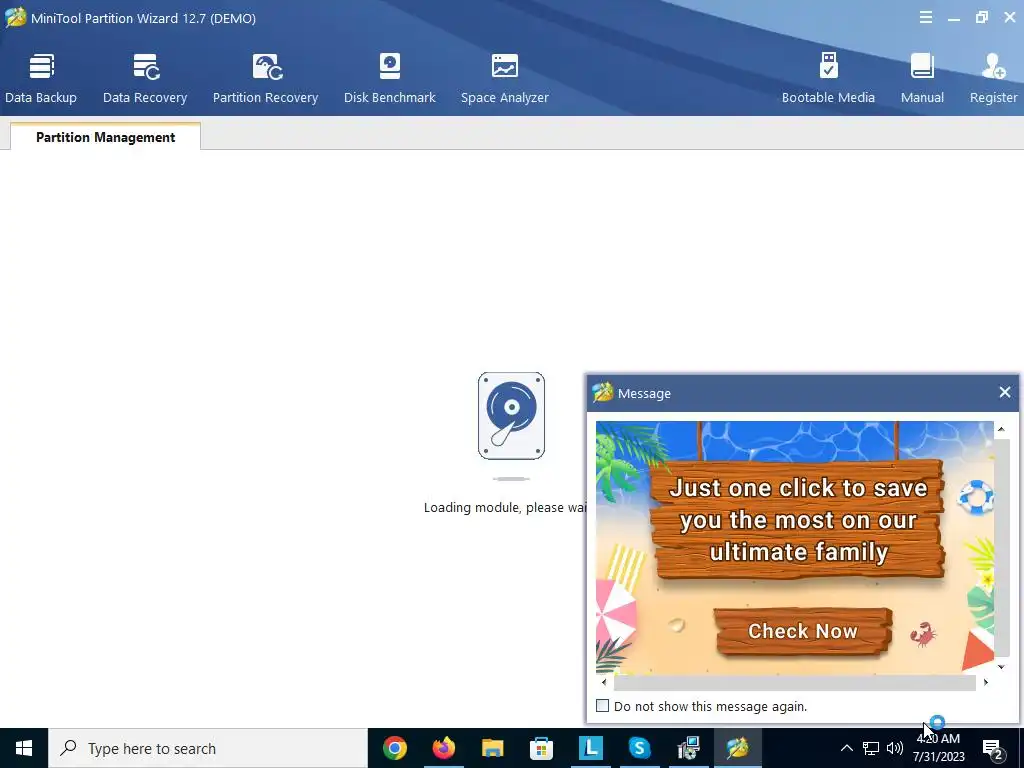Create Bootable Media
The width and height of the screenshot is (1024, 768).
pos(828,78)
